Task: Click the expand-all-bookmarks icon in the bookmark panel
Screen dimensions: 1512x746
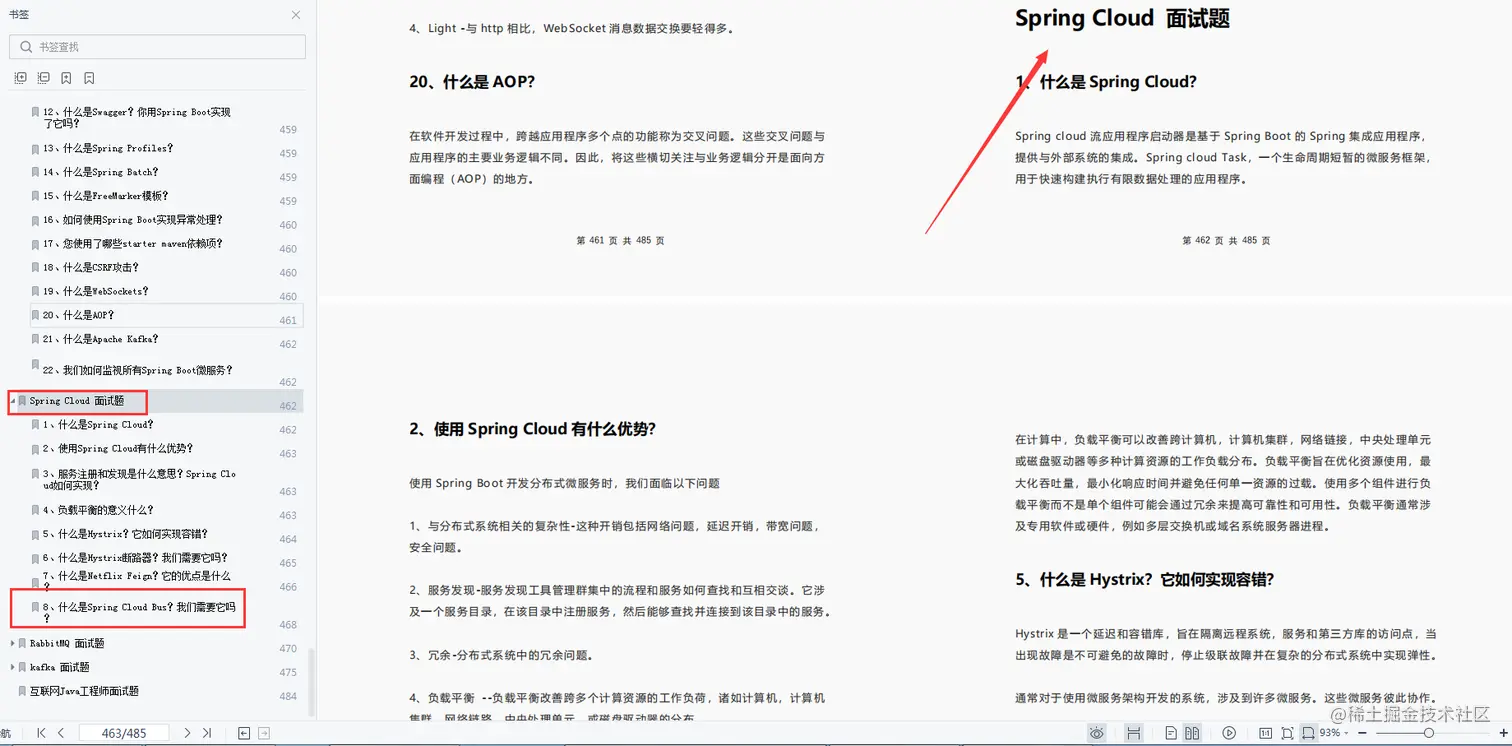Action: click(x=20, y=77)
